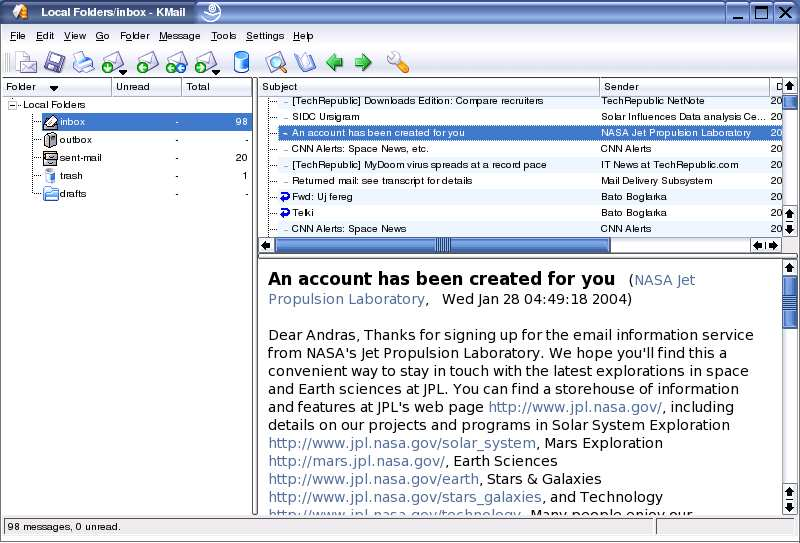Image resolution: width=800 pixels, height=543 pixels.
Task: Open the View menu
Action: tap(74, 36)
